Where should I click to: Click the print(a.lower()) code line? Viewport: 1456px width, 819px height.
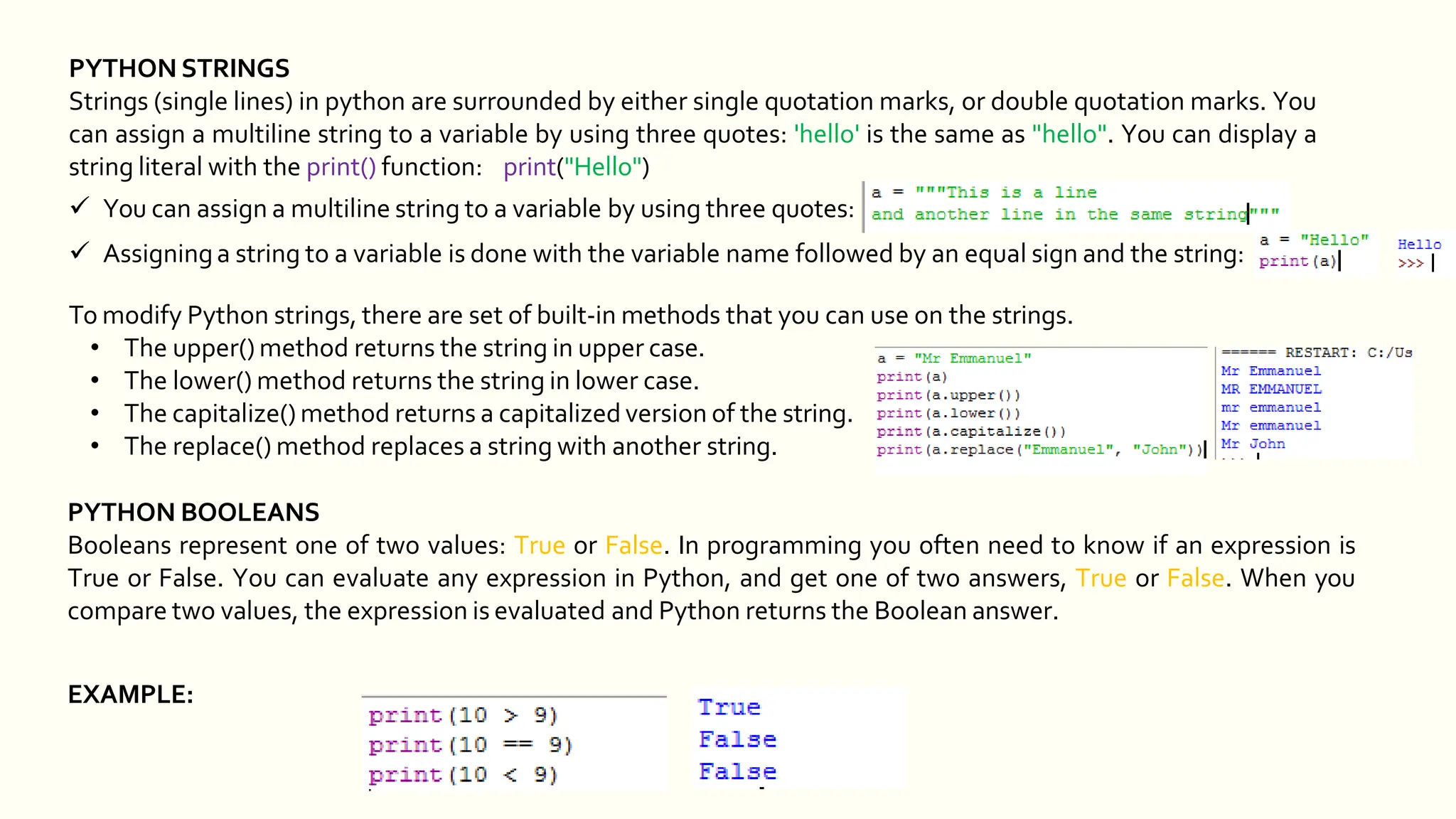(x=948, y=413)
